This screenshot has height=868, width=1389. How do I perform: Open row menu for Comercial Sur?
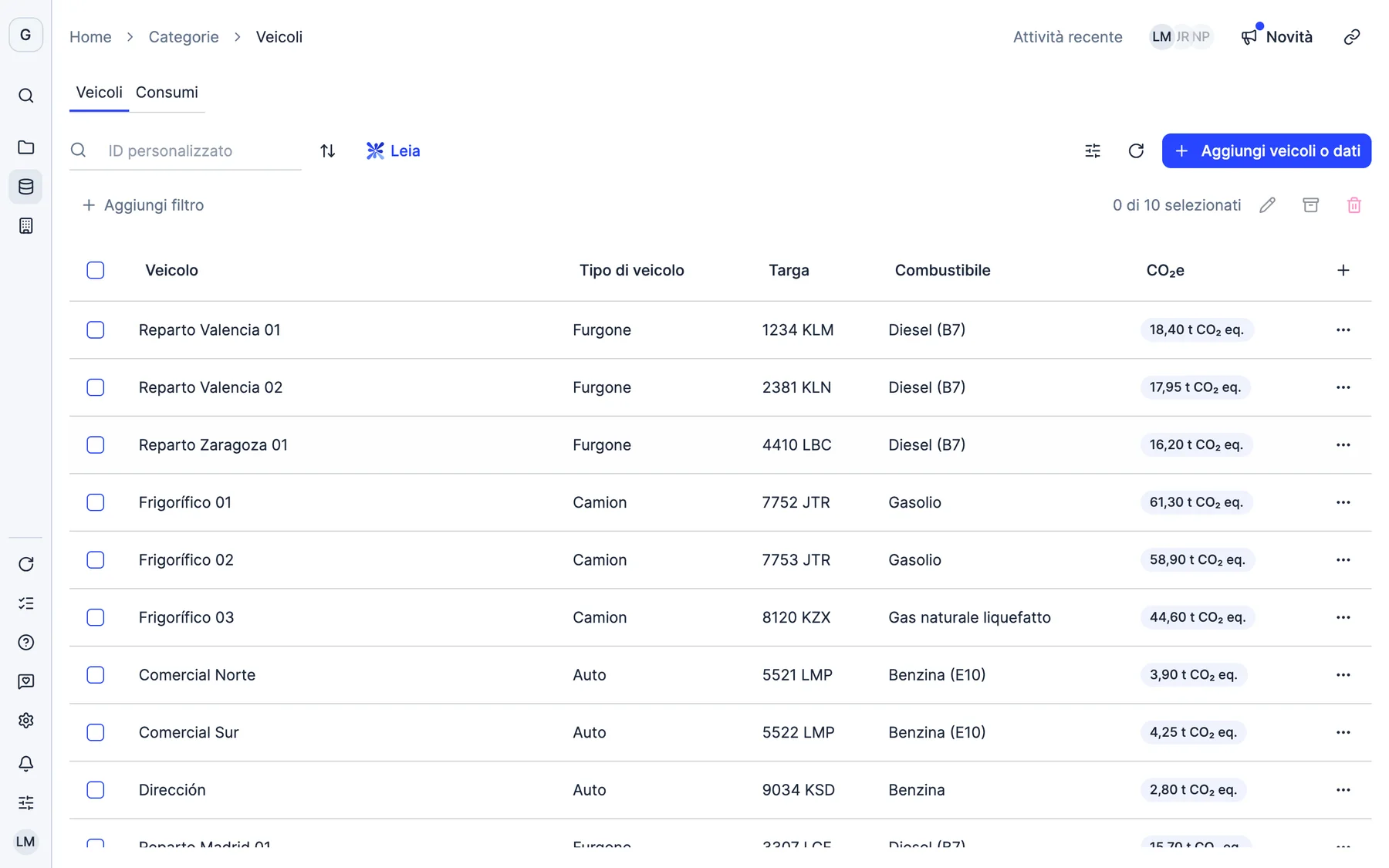click(x=1343, y=732)
